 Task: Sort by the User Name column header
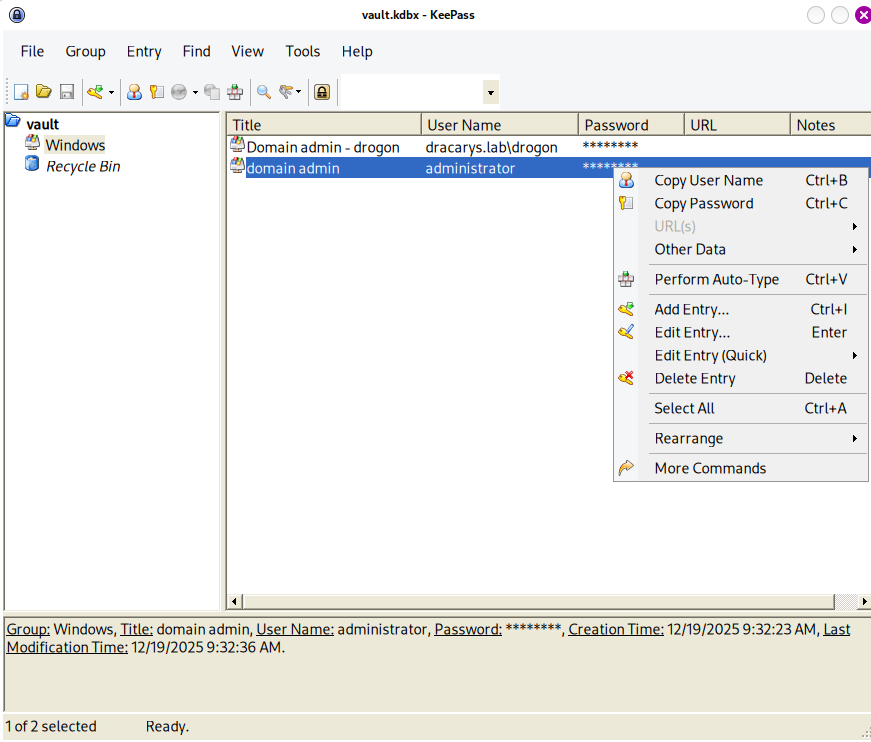[500, 125]
